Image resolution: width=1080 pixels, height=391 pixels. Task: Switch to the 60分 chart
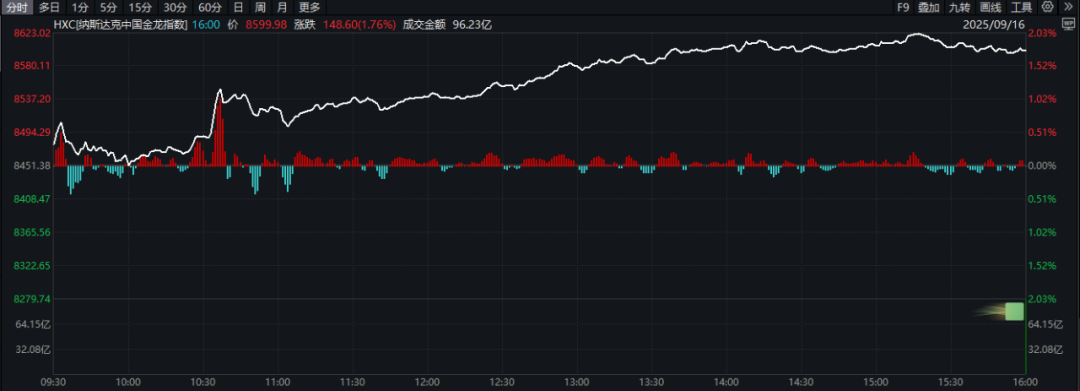pyautogui.click(x=209, y=8)
